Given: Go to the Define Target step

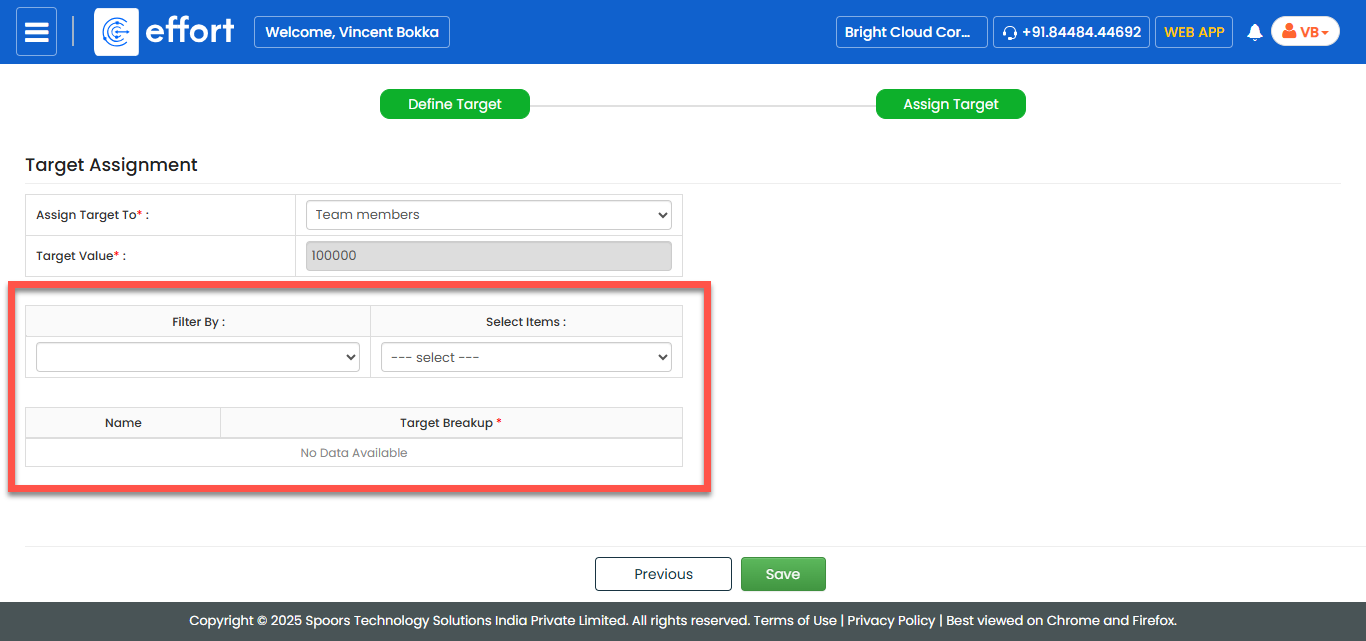Looking at the screenshot, I should tap(455, 104).
